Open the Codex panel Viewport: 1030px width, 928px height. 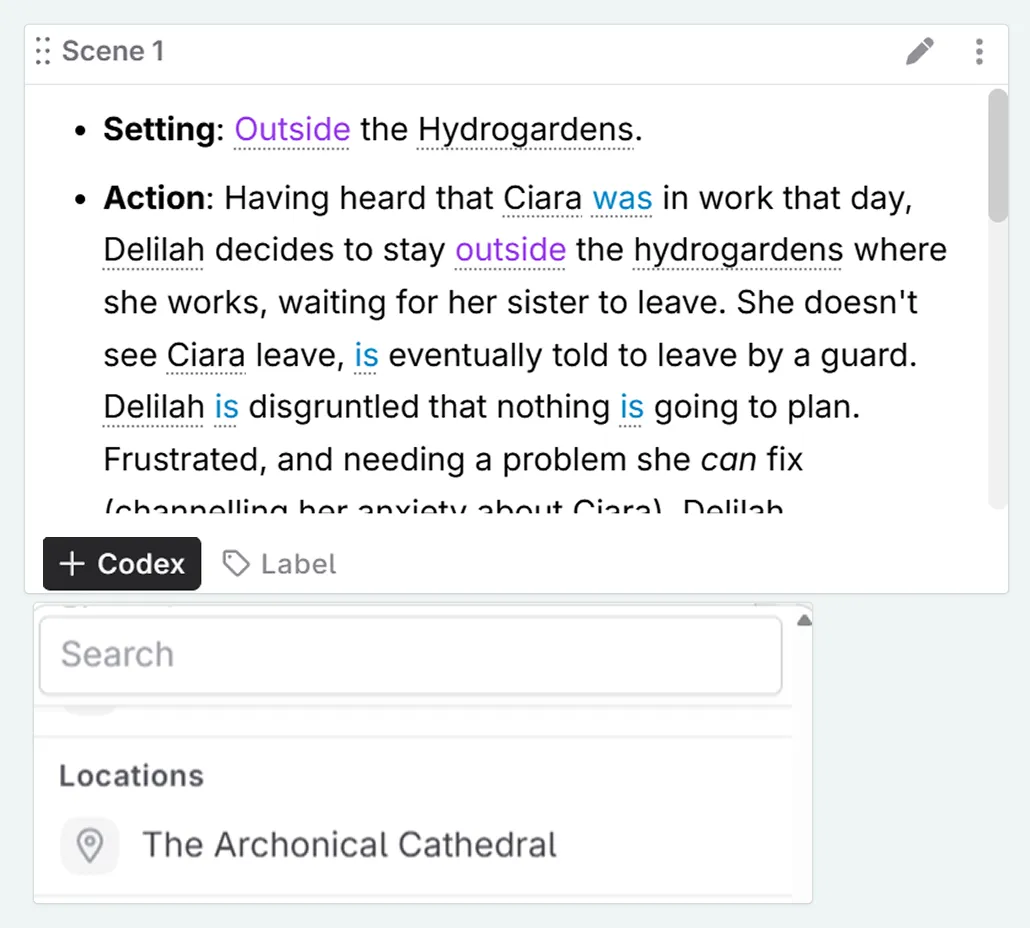coord(121,563)
